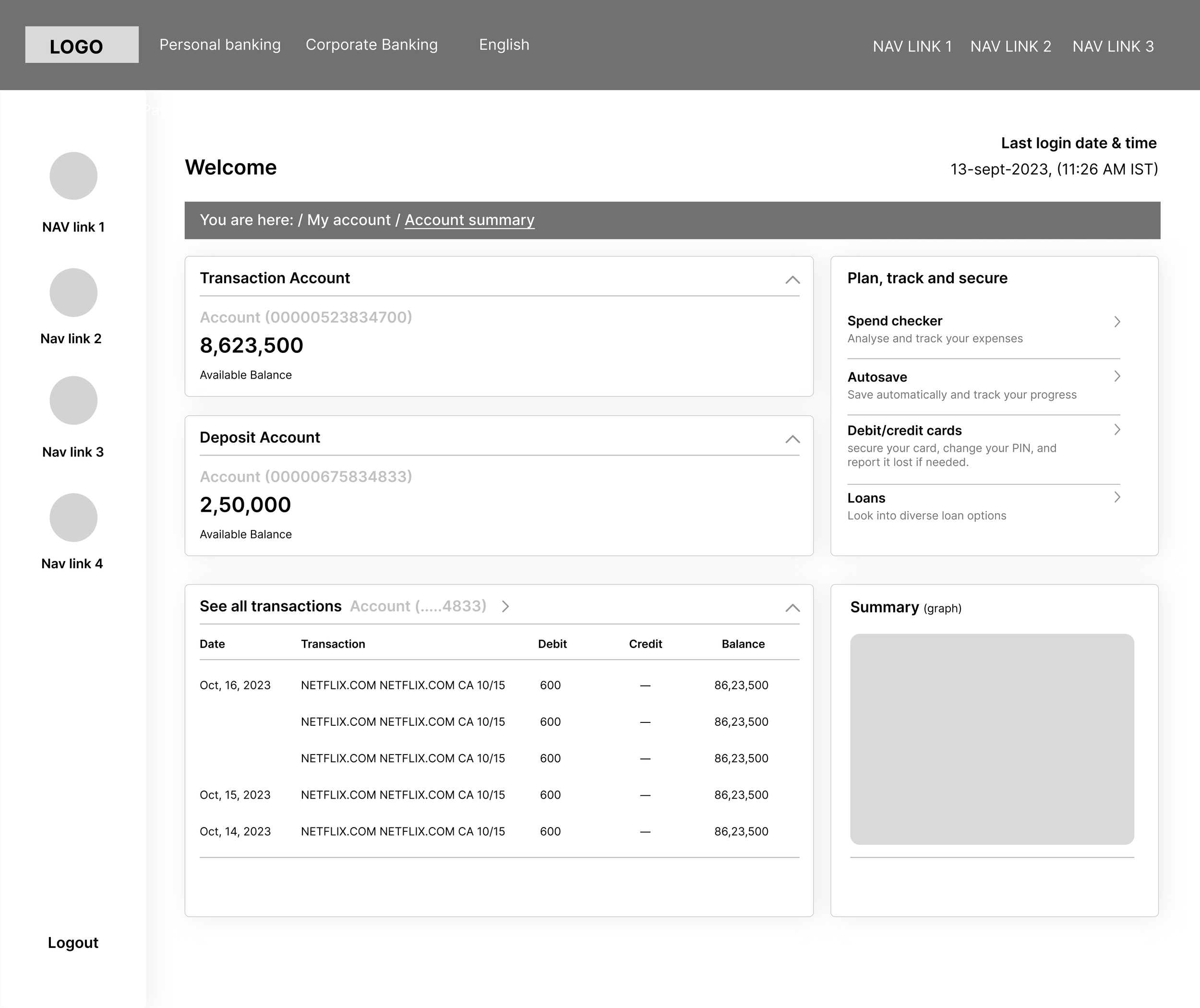
Task: Collapse the Deposit Account panel
Action: pyautogui.click(x=792, y=439)
